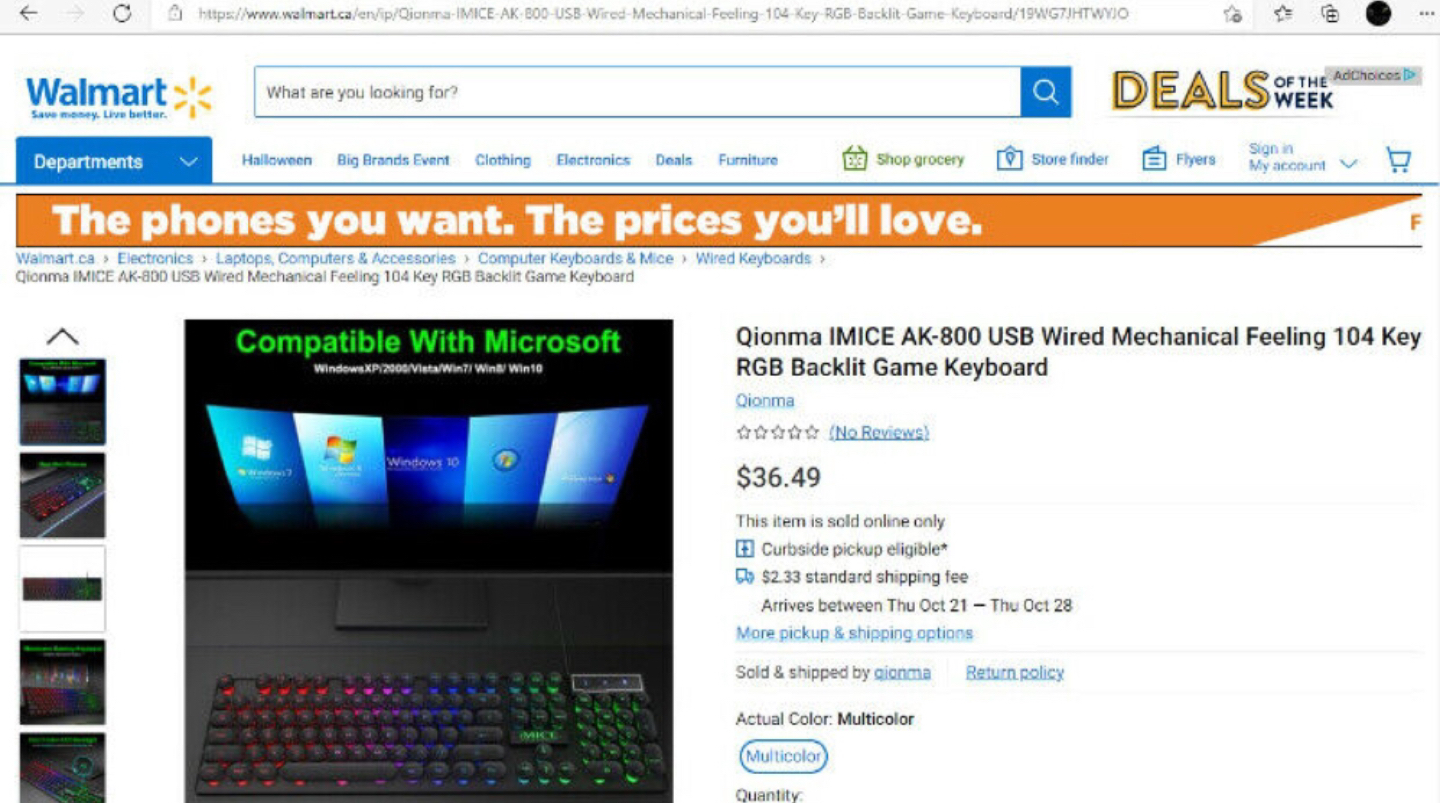Image resolution: width=1440 pixels, height=803 pixels.
Task: Click the blue search magnifier button
Action: tap(1046, 92)
